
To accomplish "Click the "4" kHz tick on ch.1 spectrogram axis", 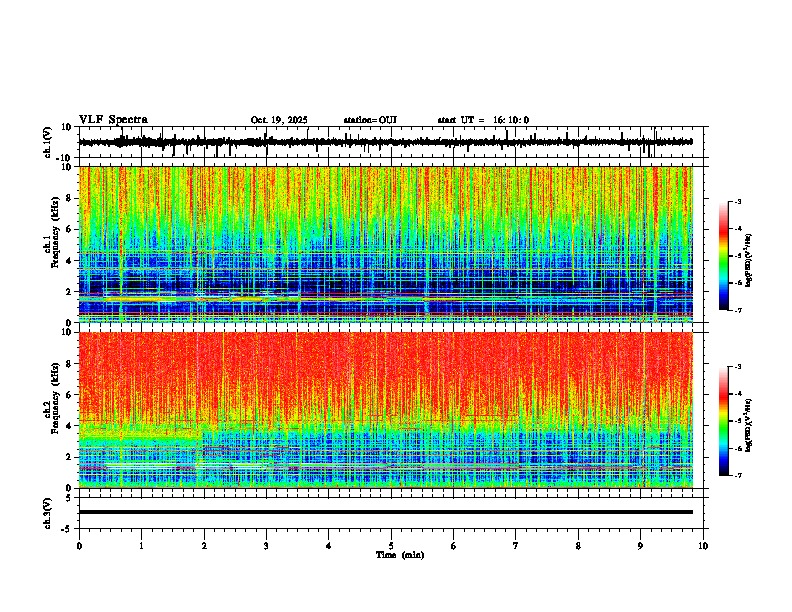I will [x=70, y=261].
